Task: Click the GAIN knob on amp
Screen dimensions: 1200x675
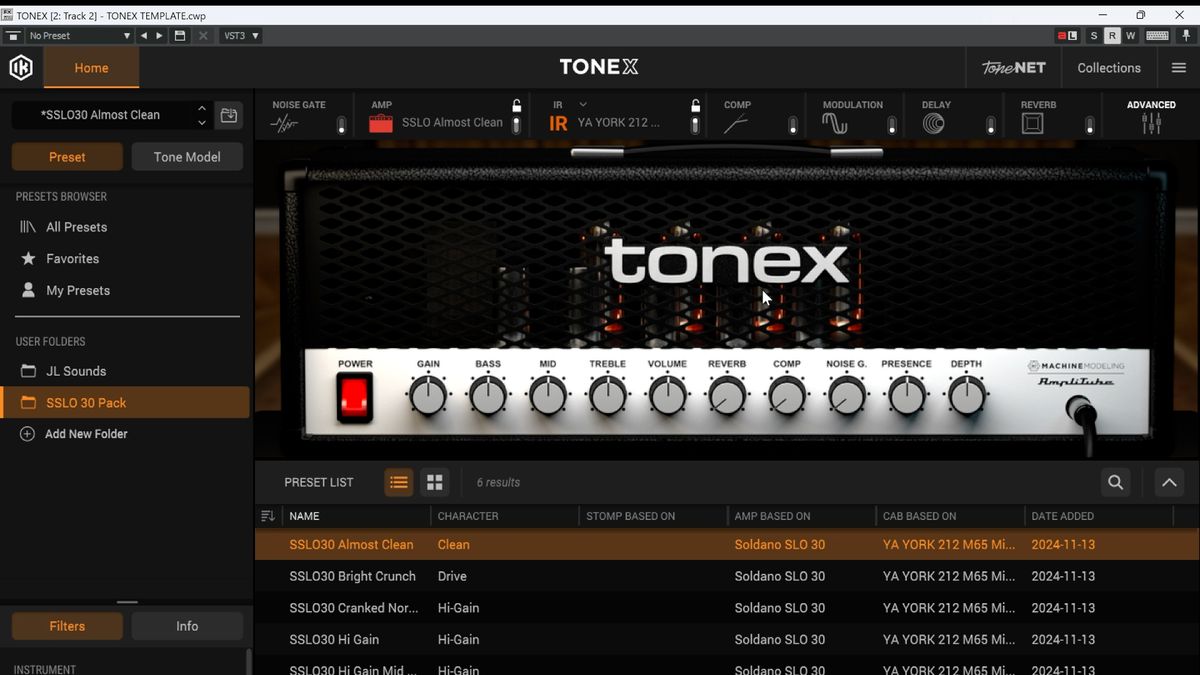Action: point(428,396)
